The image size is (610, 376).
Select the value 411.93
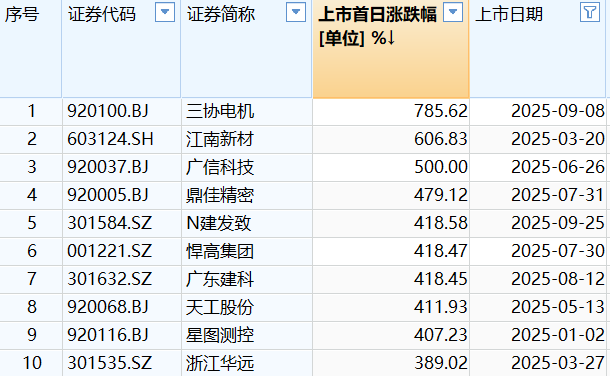coord(440,307)
